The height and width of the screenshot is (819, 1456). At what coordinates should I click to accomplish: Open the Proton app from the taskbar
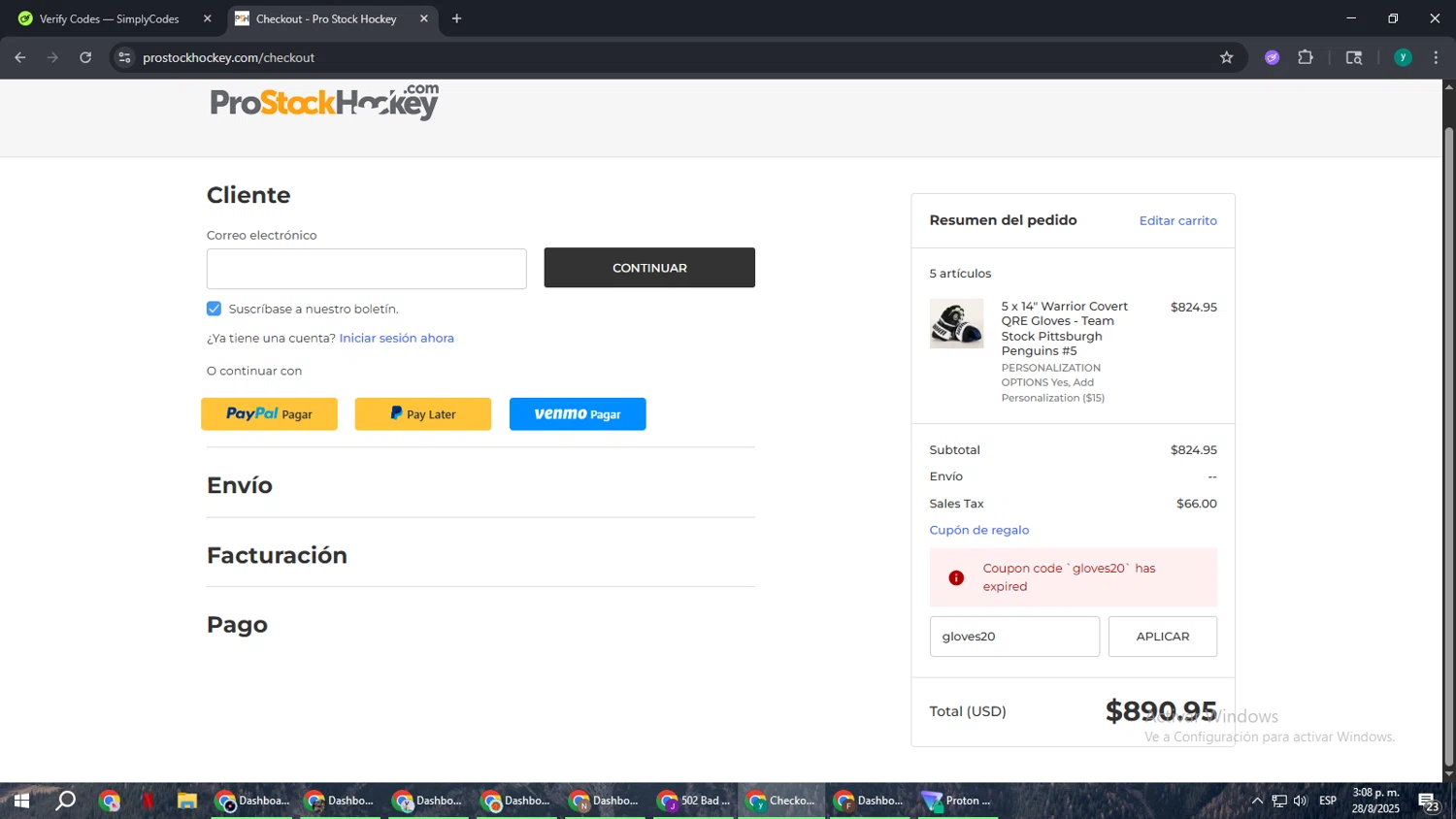958,801
